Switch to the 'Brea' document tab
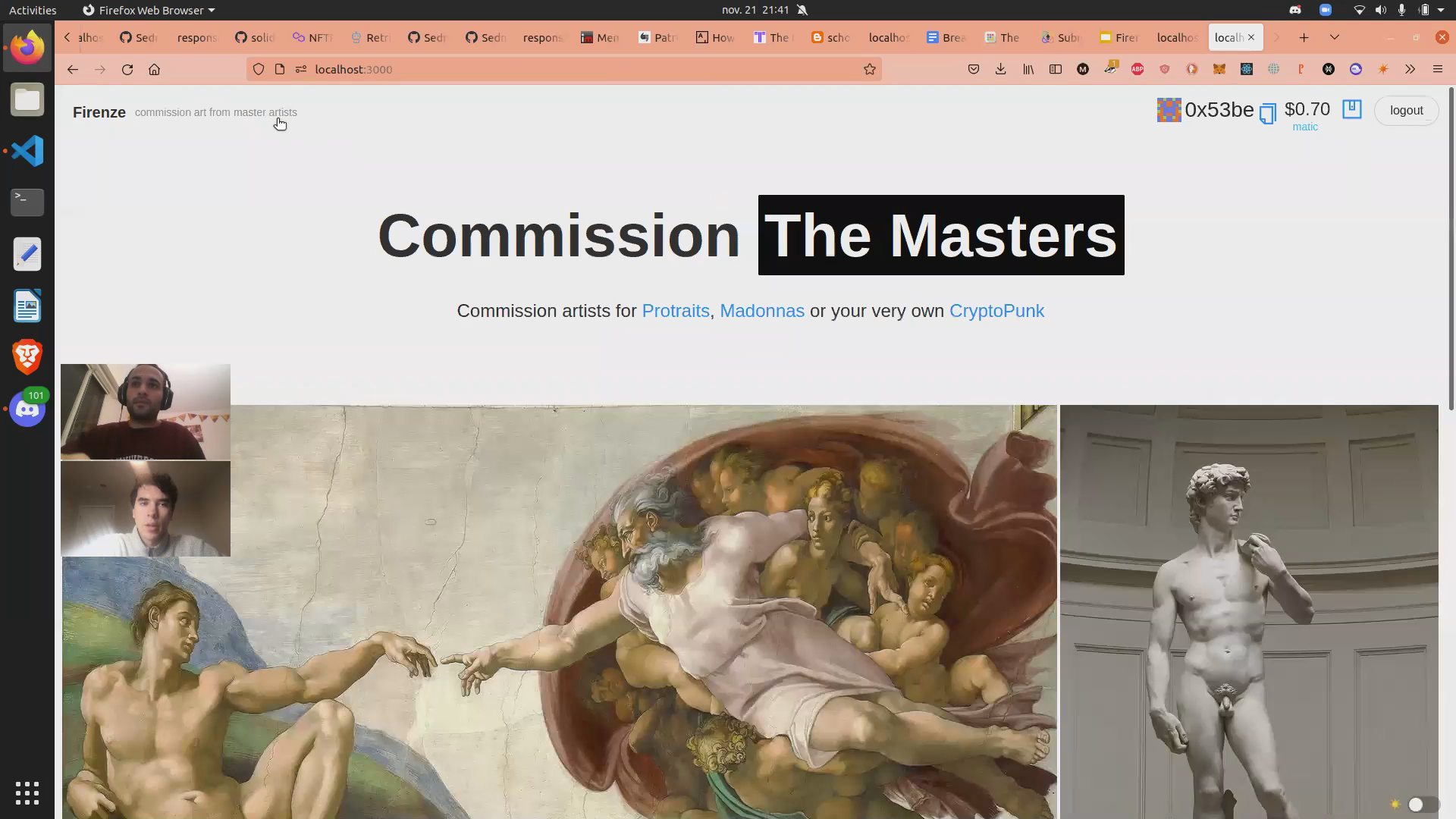This screenshot has width=1456, height=819. click(946, 37)
